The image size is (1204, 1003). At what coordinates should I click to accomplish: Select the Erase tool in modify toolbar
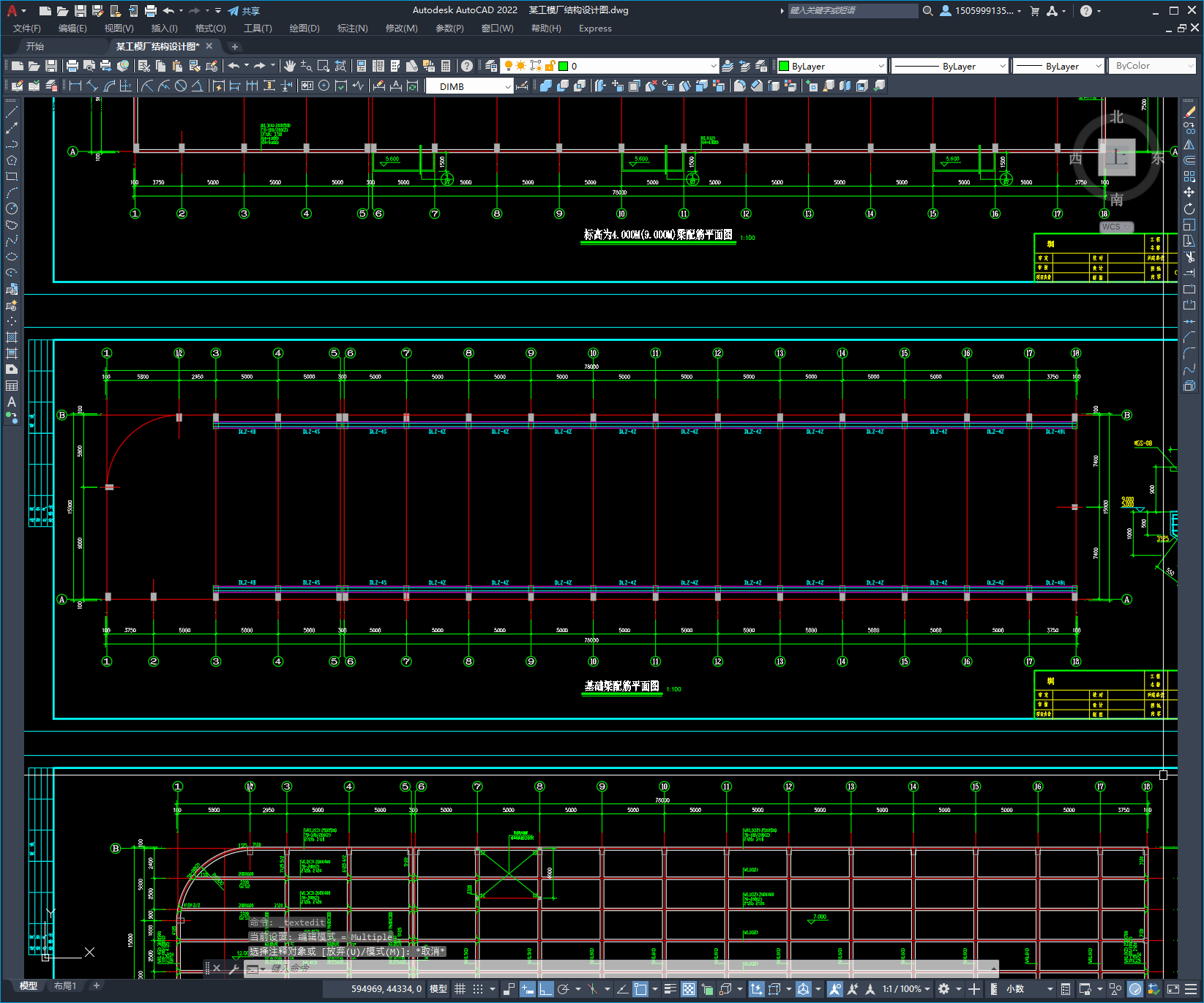[1189, 112]
